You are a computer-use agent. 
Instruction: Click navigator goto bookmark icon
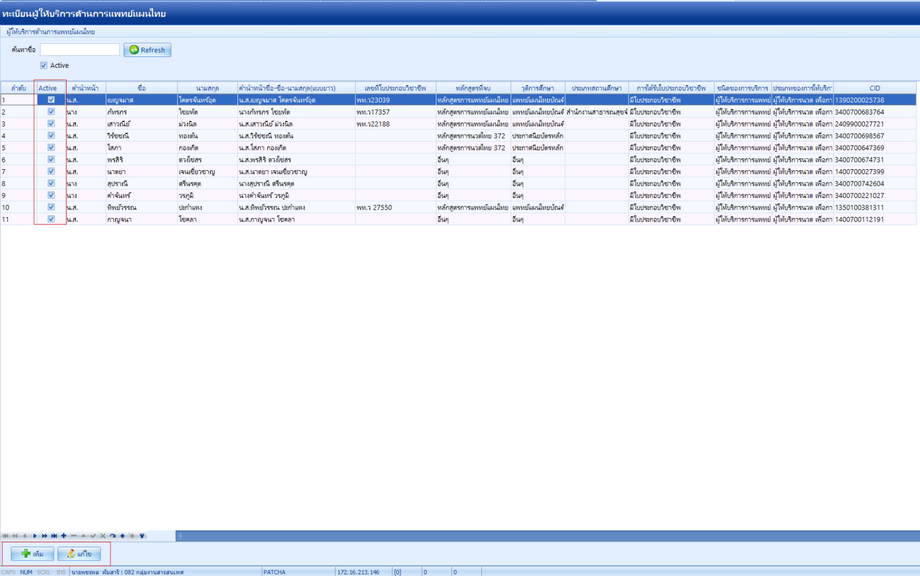coord(132,536)
